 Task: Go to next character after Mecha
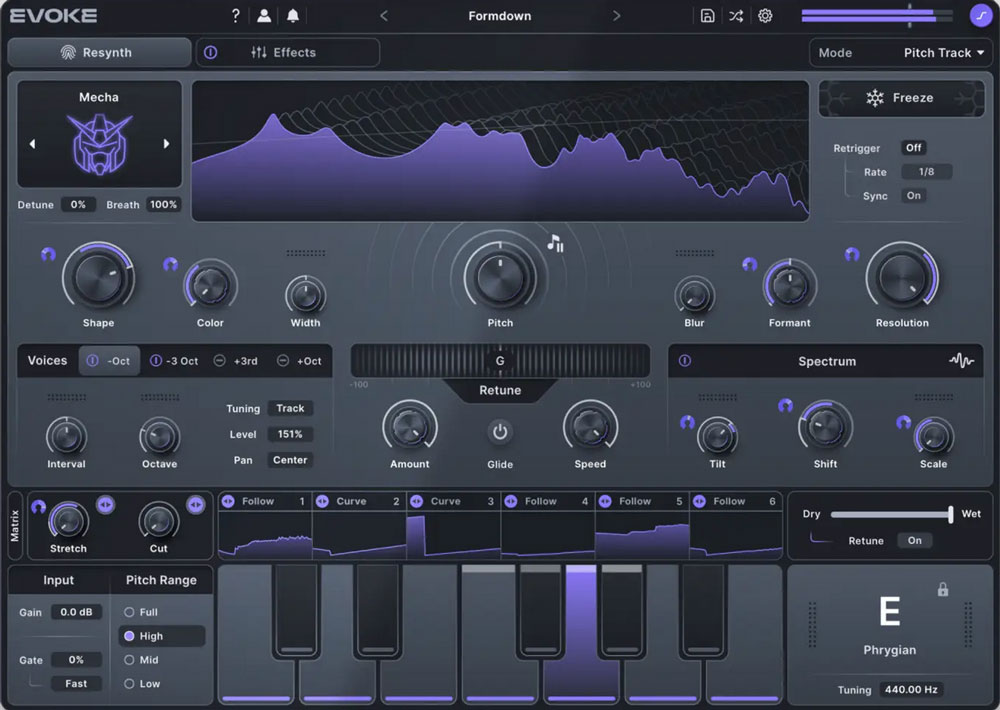point(166,144)
